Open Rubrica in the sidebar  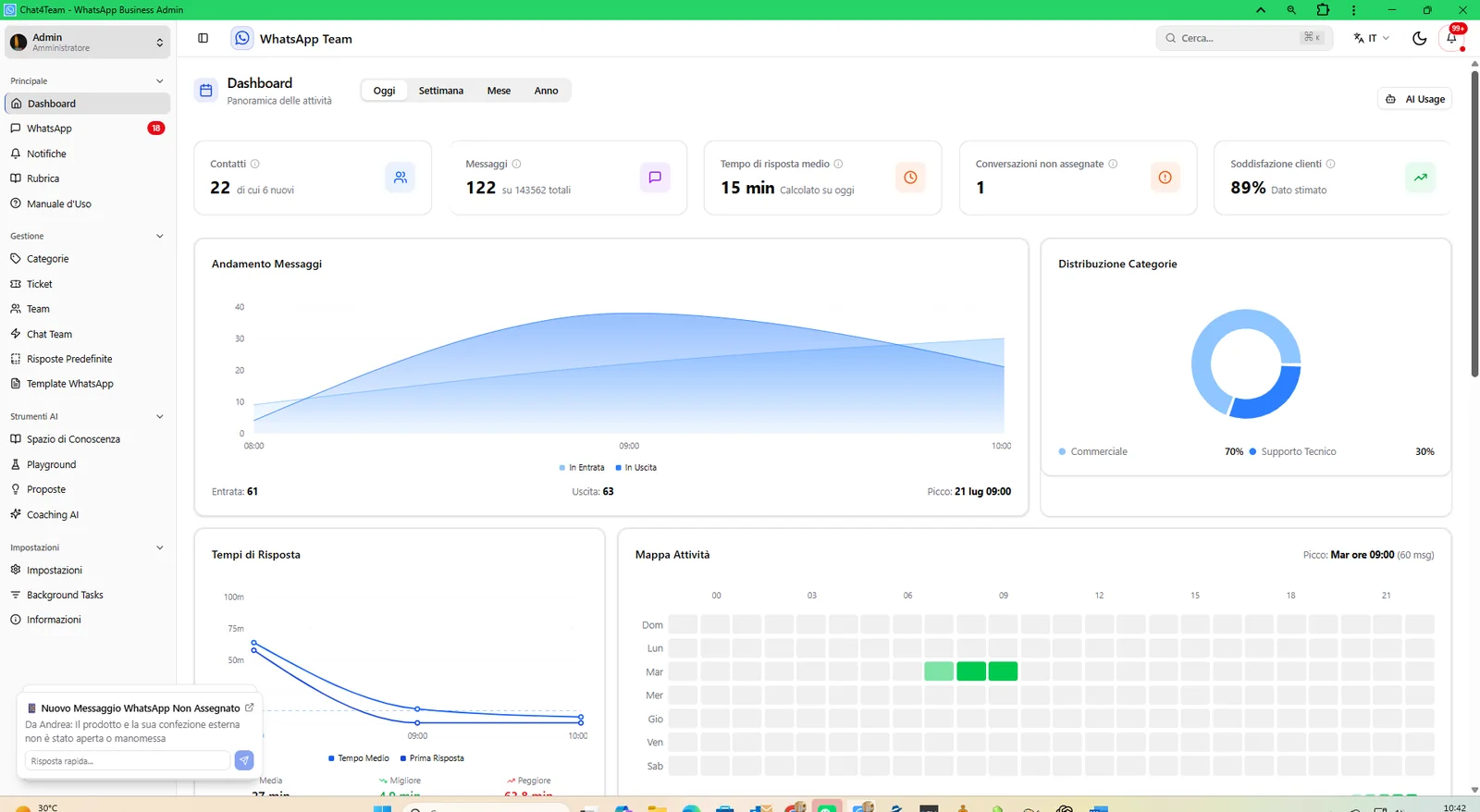point(88,178)
